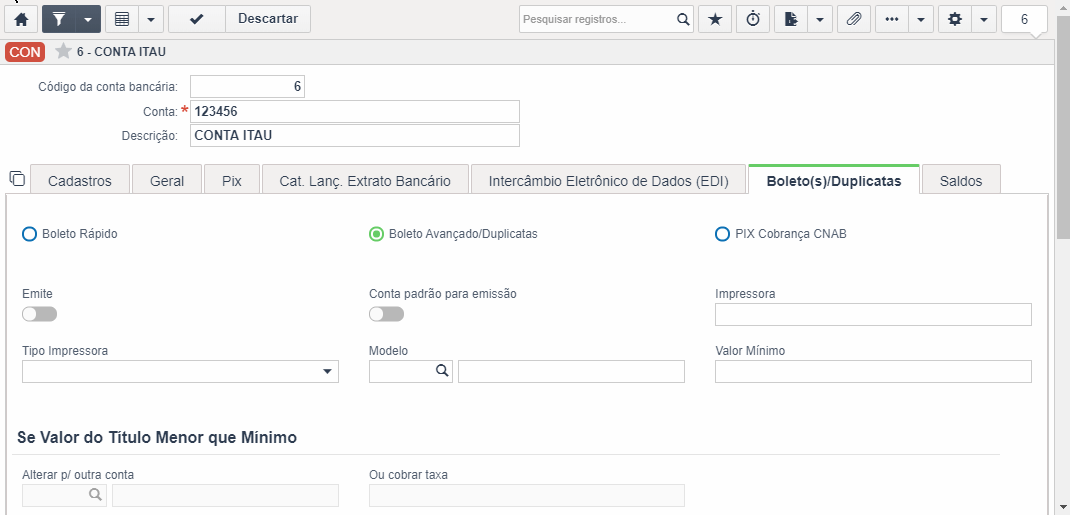Click the red CON badge
This screenshot has height=515, width=1070.
tap(25, 52)
